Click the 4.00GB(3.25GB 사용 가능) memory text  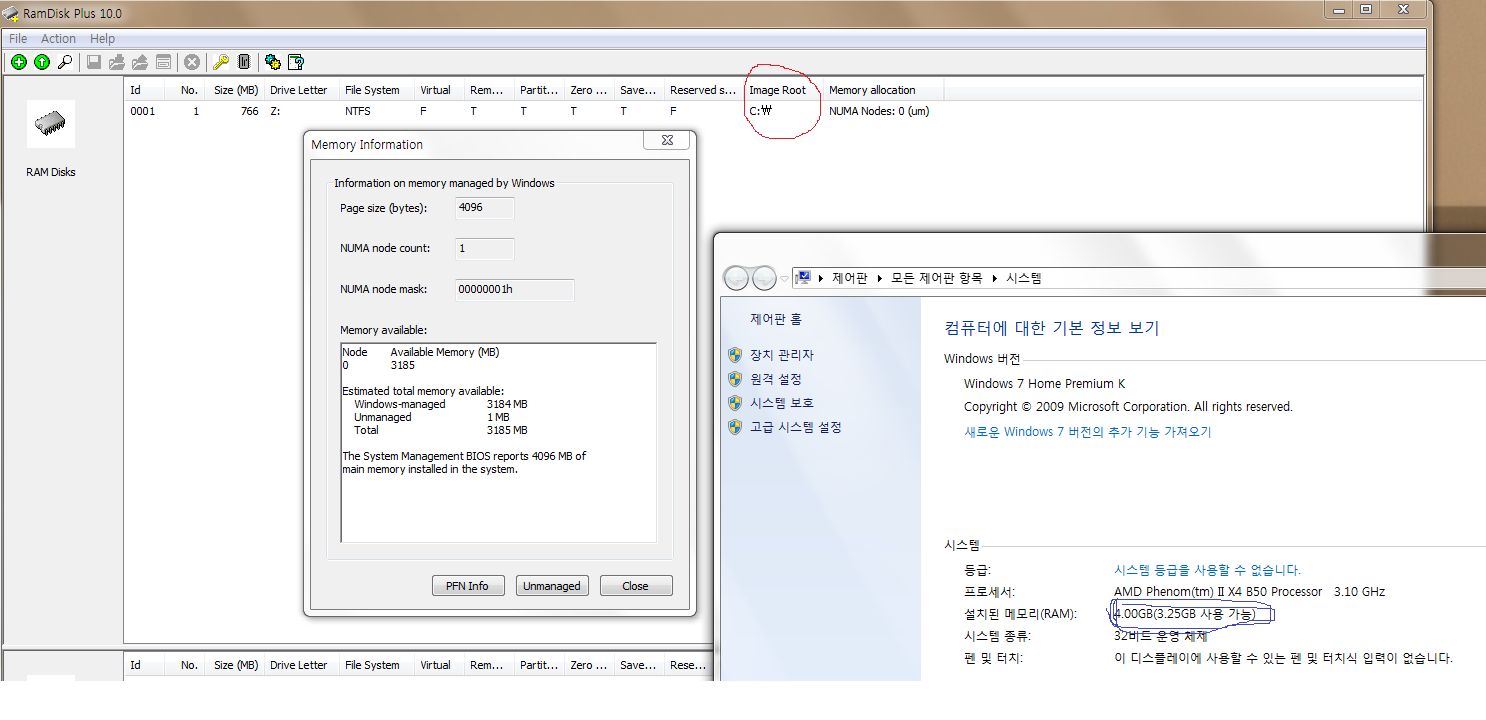coord(1184,614)
